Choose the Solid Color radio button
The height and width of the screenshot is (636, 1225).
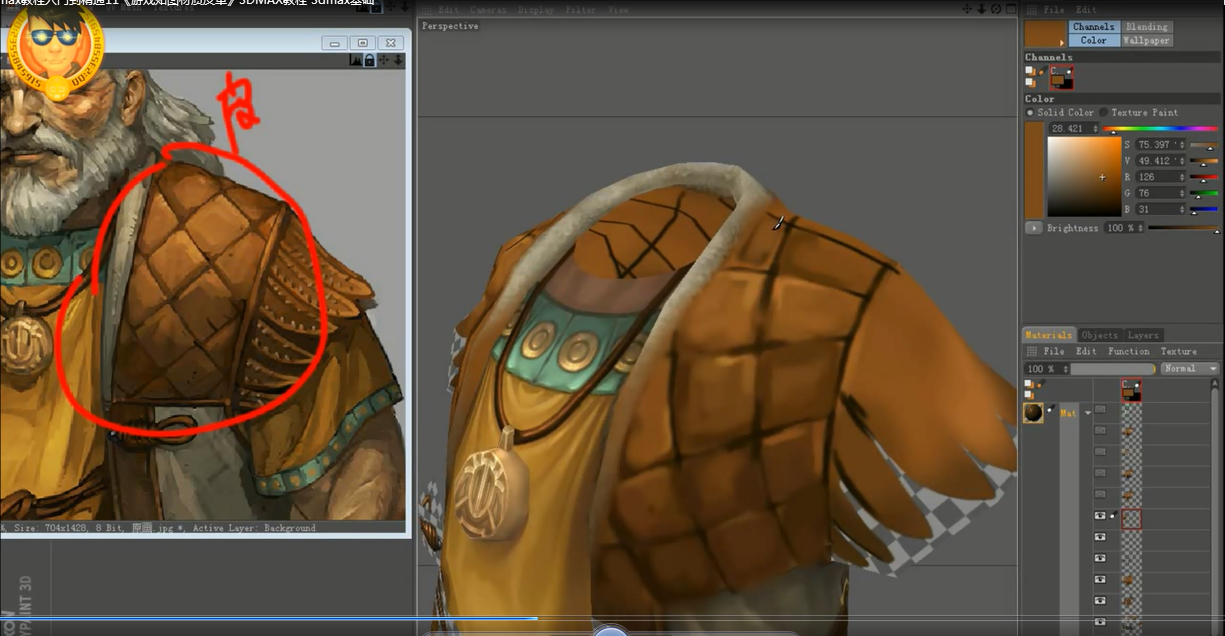click(1030, 113)
